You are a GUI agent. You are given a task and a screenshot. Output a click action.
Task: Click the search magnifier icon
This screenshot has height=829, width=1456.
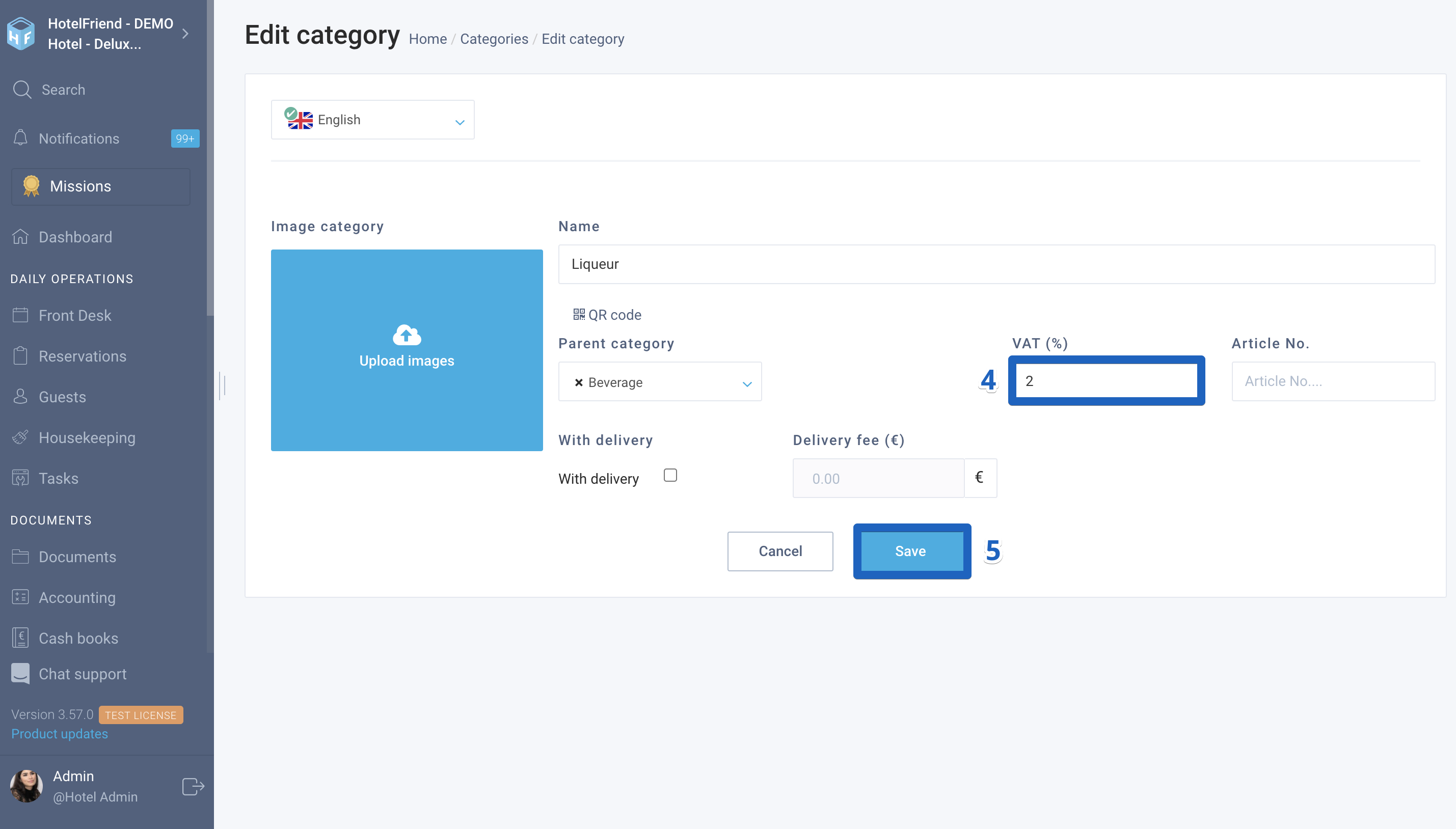coord(22,90)
